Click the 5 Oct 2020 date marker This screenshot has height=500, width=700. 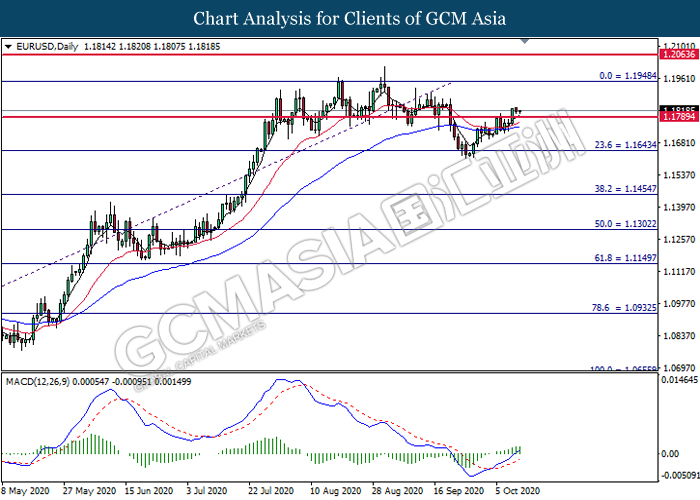tap(517, 491)
